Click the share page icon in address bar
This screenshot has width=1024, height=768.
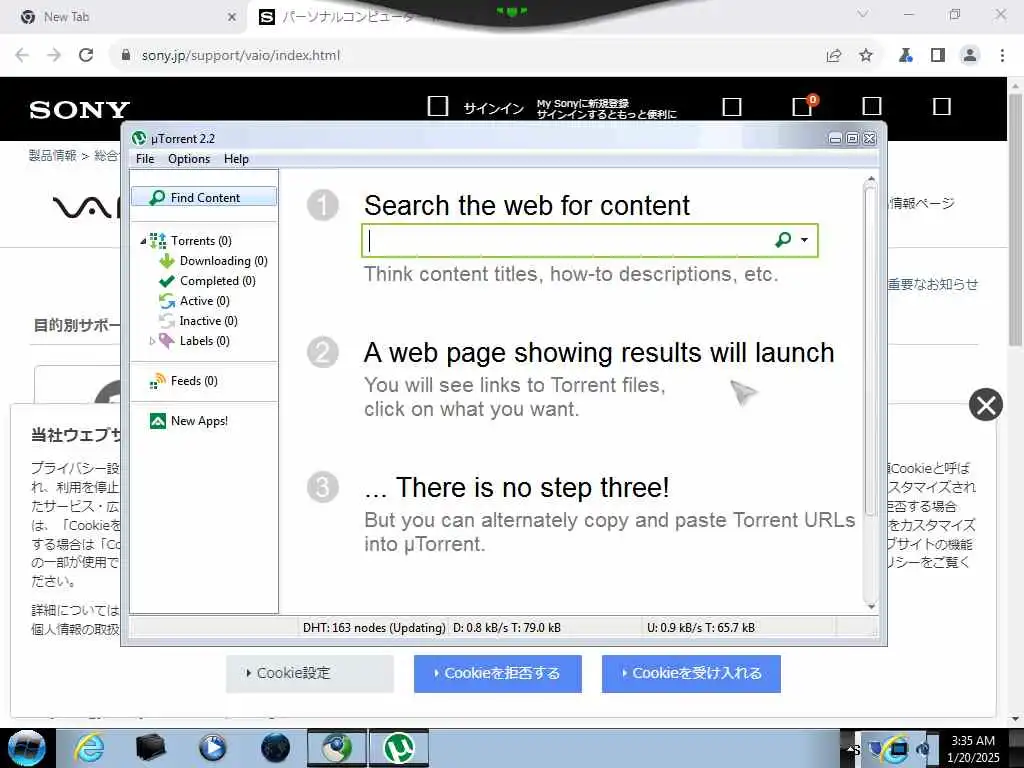833,56
